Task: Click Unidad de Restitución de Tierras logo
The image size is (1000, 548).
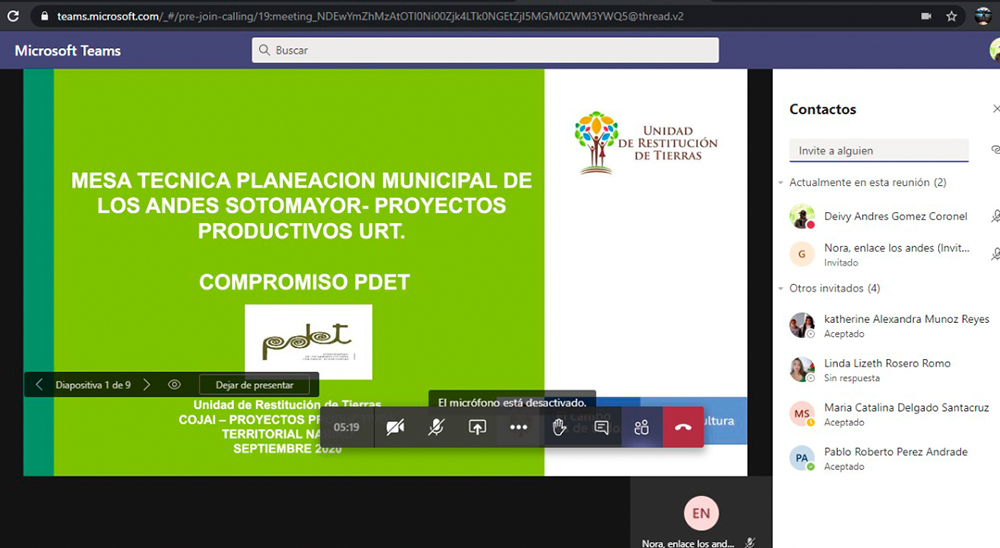Action: [x=645, y=143]
